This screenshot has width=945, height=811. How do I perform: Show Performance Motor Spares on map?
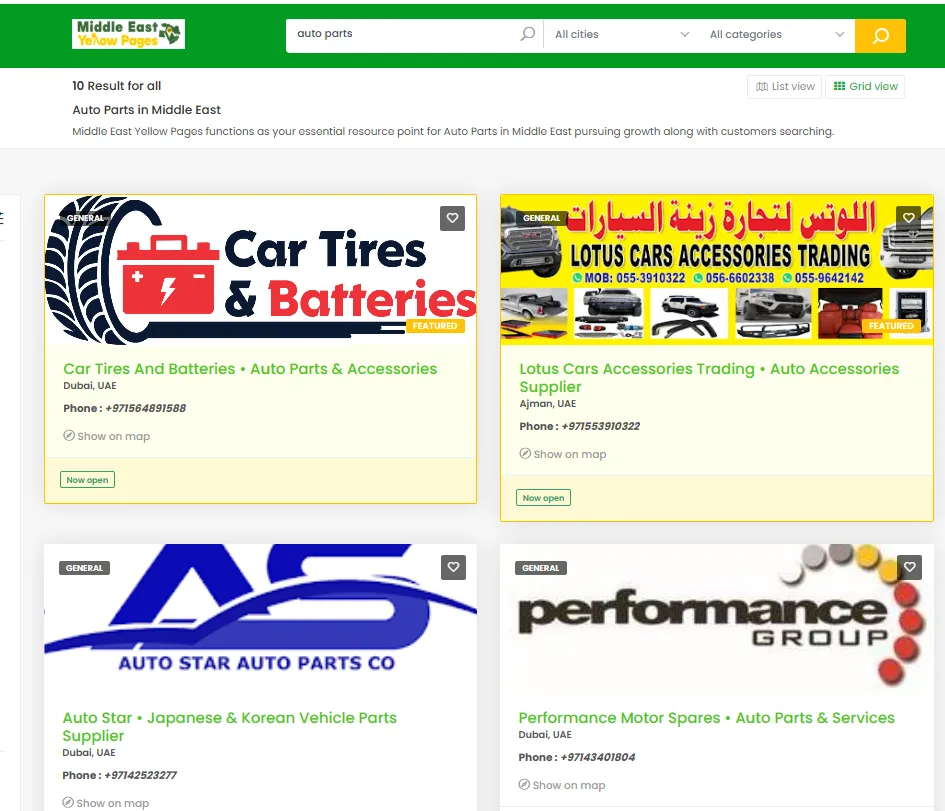[x=562, y=785]
